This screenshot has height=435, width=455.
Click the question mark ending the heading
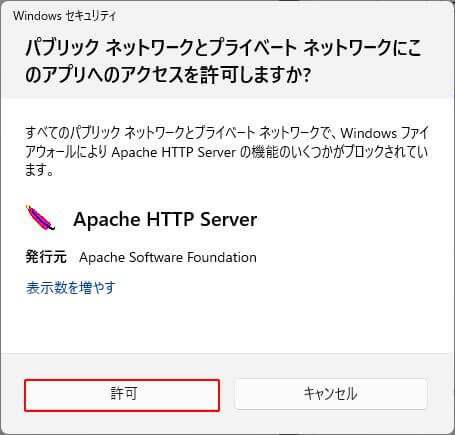point(307,75)
